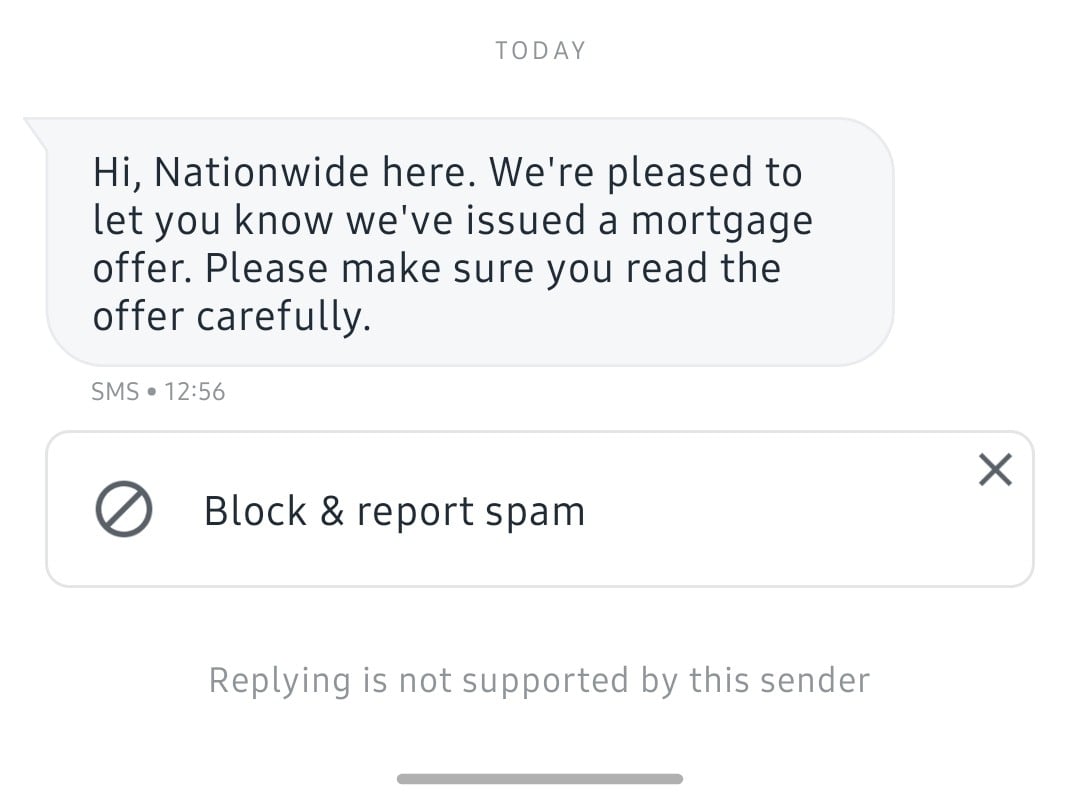Screen dimensions: 1080x800
Task: Tap the word Block in the spam card
Action: 255,511
